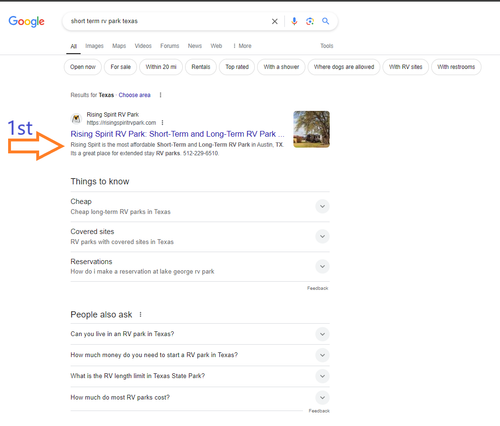Apply Where dogs are allowed filter chip

coord(344,67)
